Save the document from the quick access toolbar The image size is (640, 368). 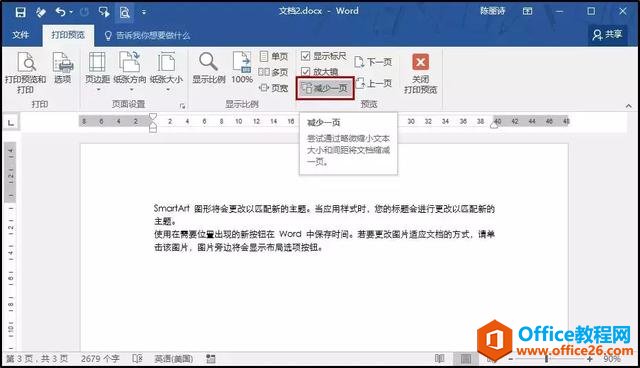point(20,12)
